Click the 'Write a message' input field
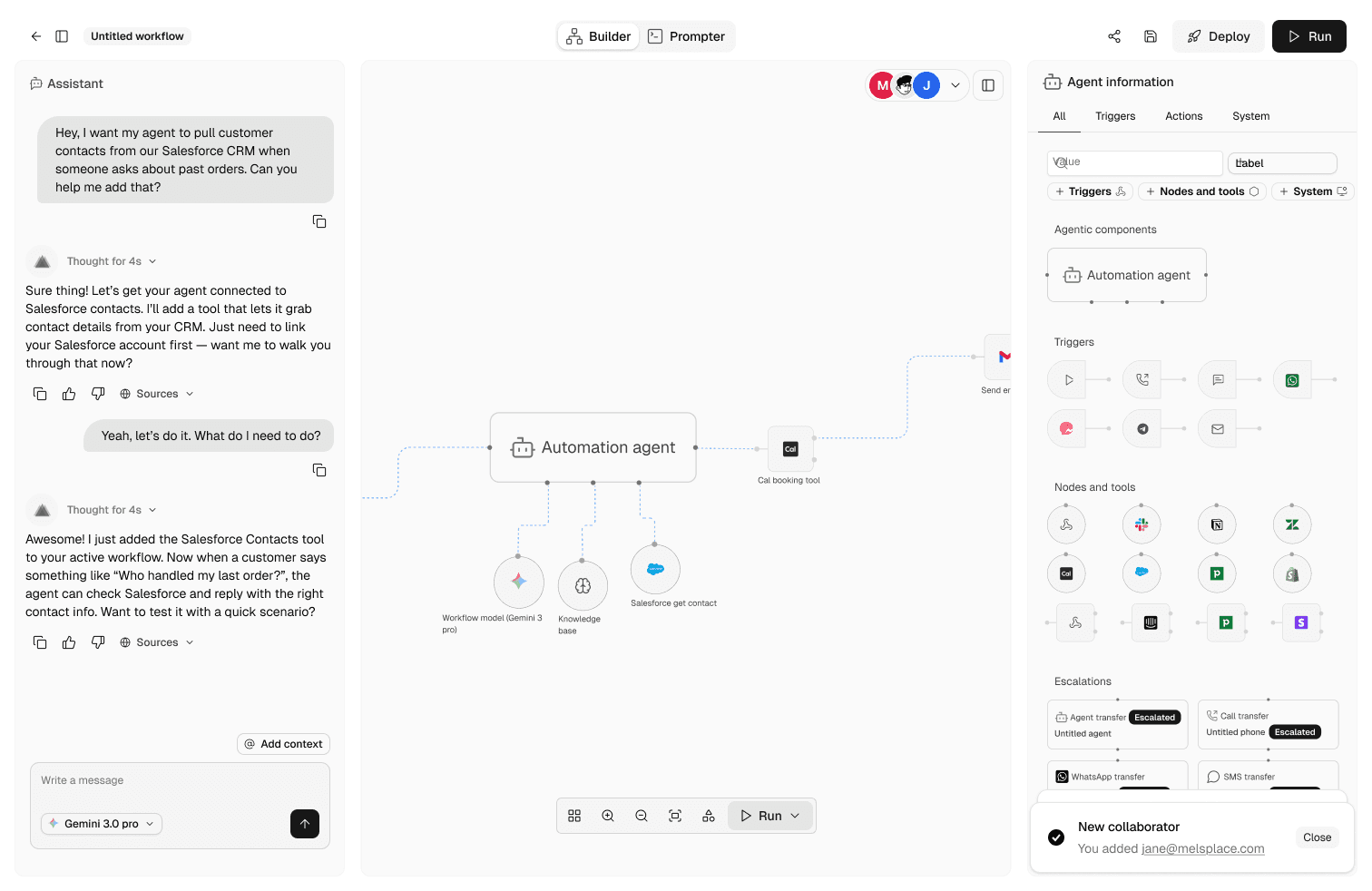The width and height of the screenshot is (1372, 891). 136,780
